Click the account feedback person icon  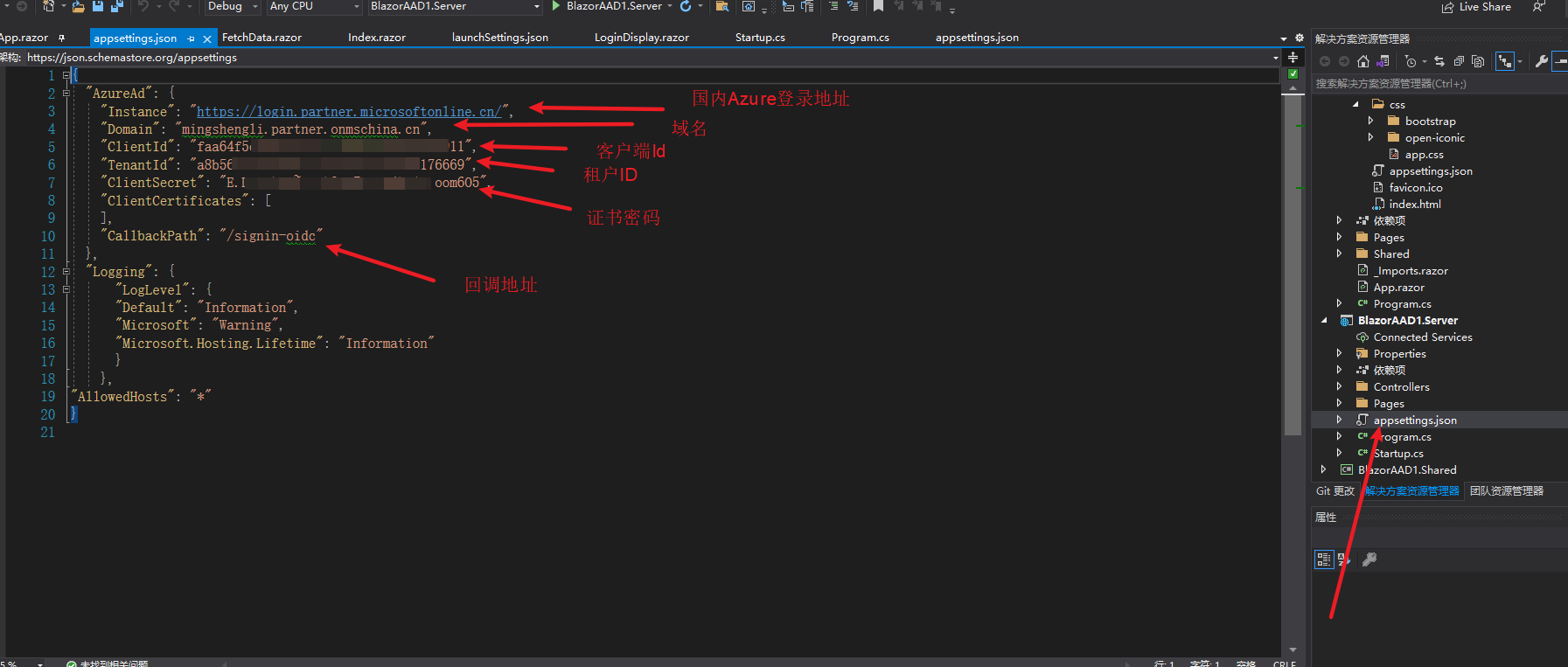(1539, 6)
